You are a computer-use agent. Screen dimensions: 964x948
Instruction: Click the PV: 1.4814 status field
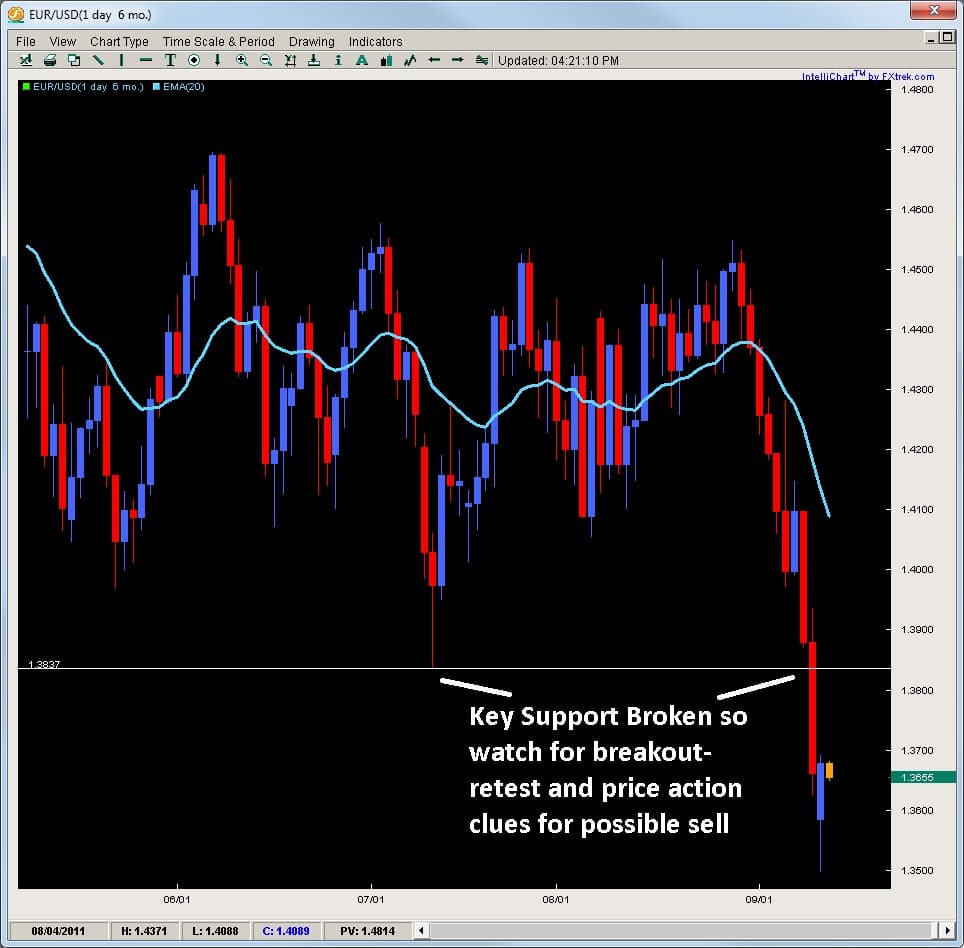(368, 931)
